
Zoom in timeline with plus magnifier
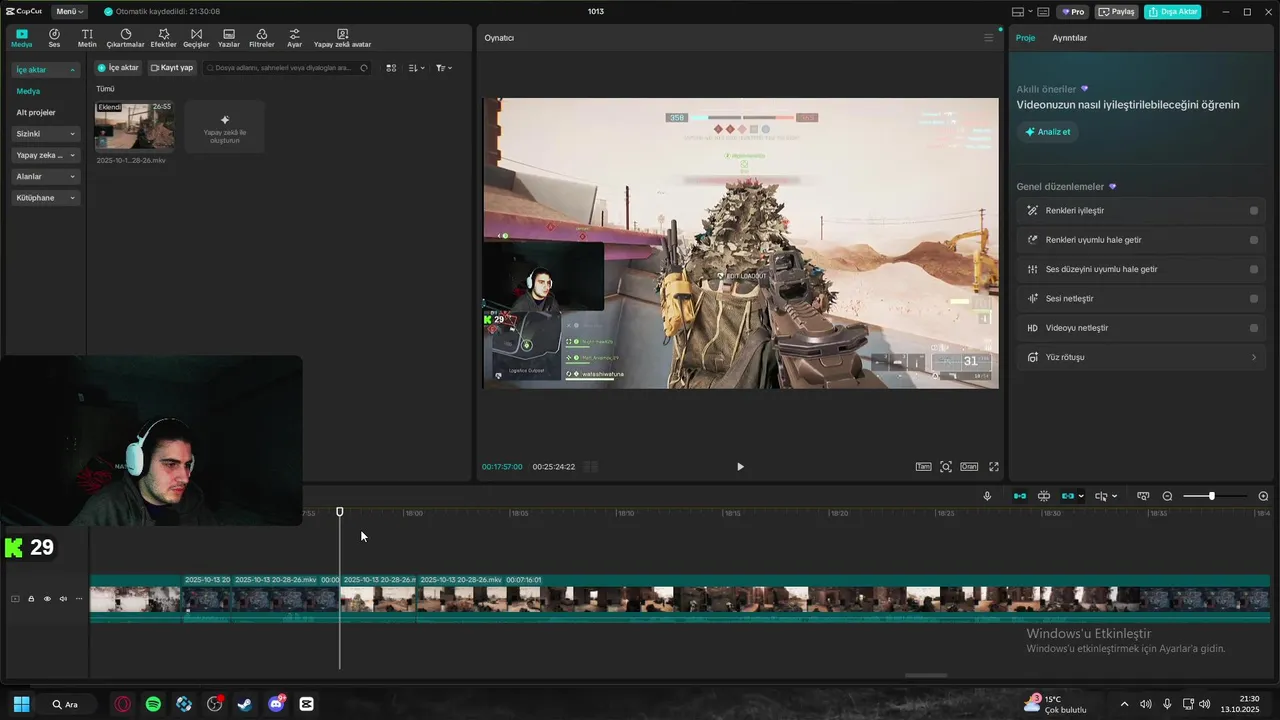coord(1263,496)
